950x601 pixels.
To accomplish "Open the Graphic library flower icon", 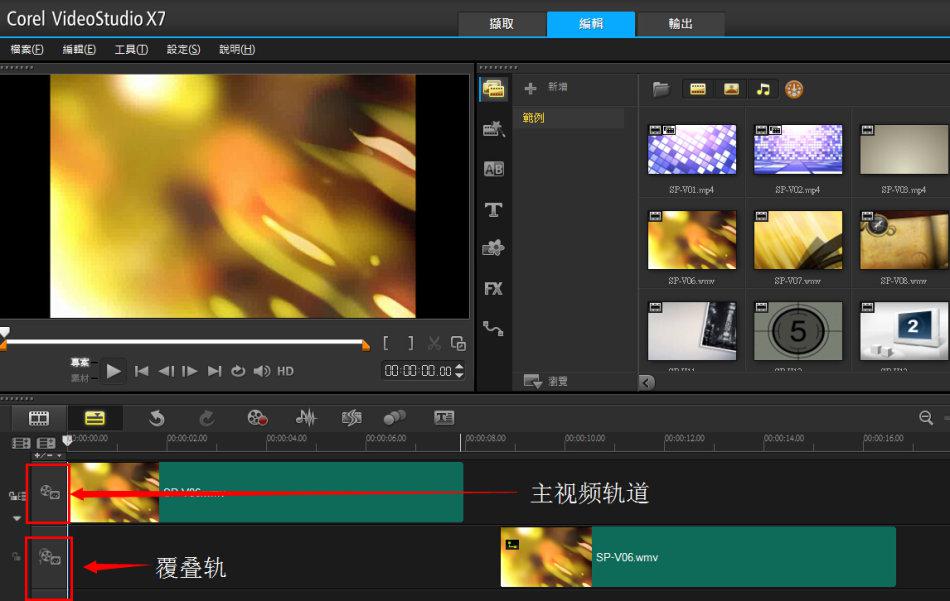I will coord(493,248).
